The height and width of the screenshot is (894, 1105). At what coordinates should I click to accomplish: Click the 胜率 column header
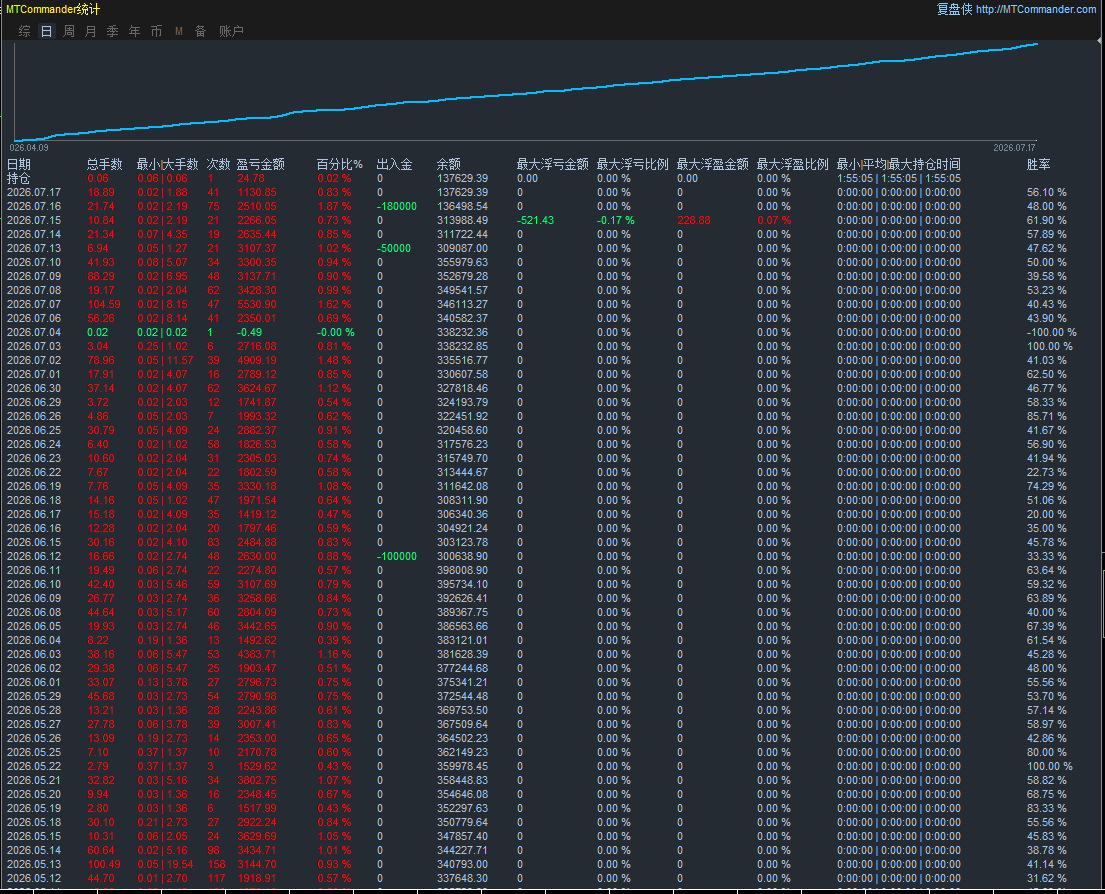(x=1038, y=164)
